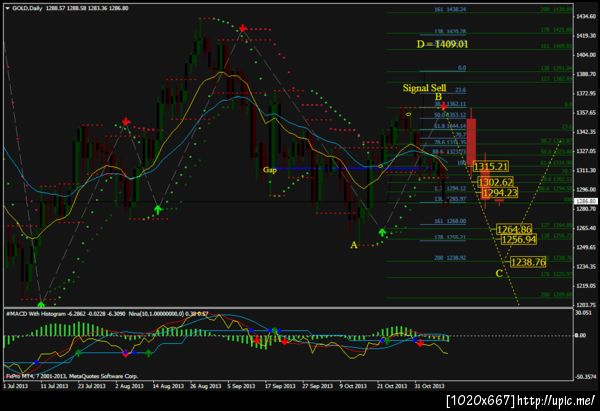Select the blue horizontal Gap line
This screenshot has height=411, width=600.
click(x=352, y=168)
